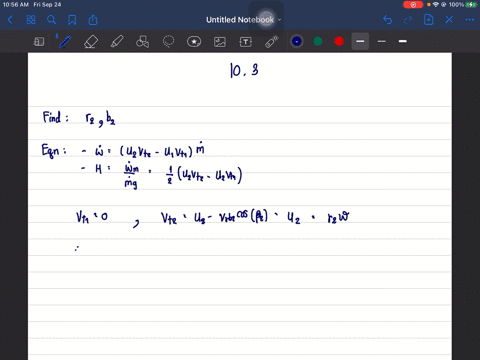Screen dimensions: 480x360
Task: Bookmark this page
Action: point(72,20)
